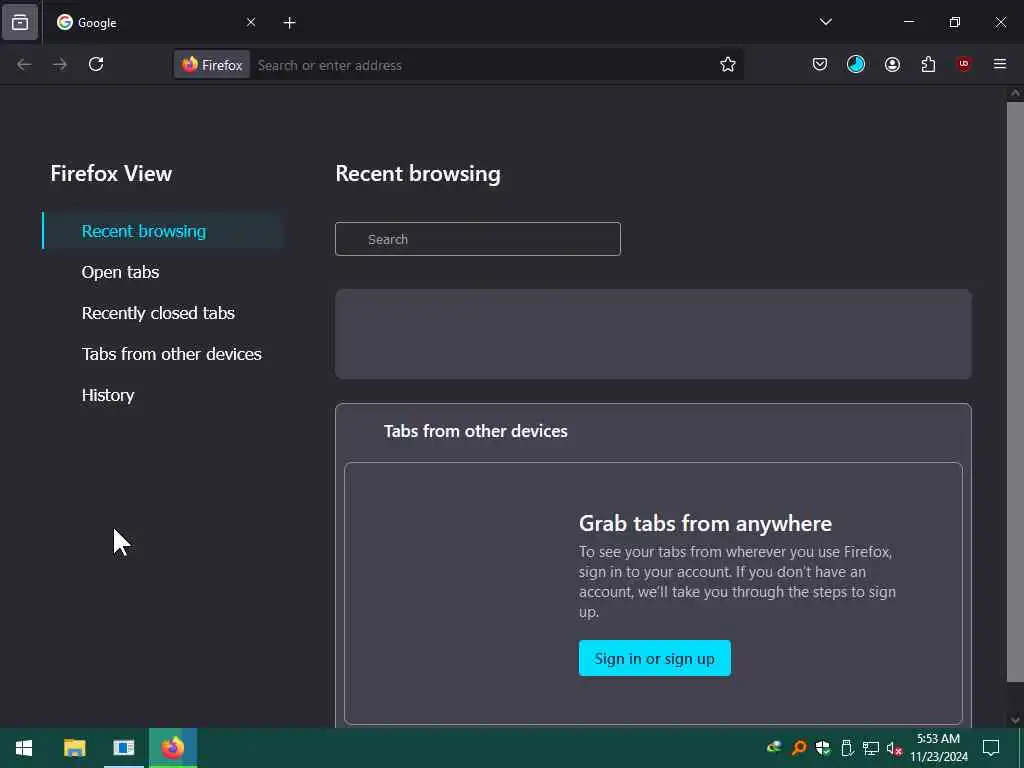Click the Tabs from other devices card header
This screenshot has height=768, width=1024.
(475, 431)
